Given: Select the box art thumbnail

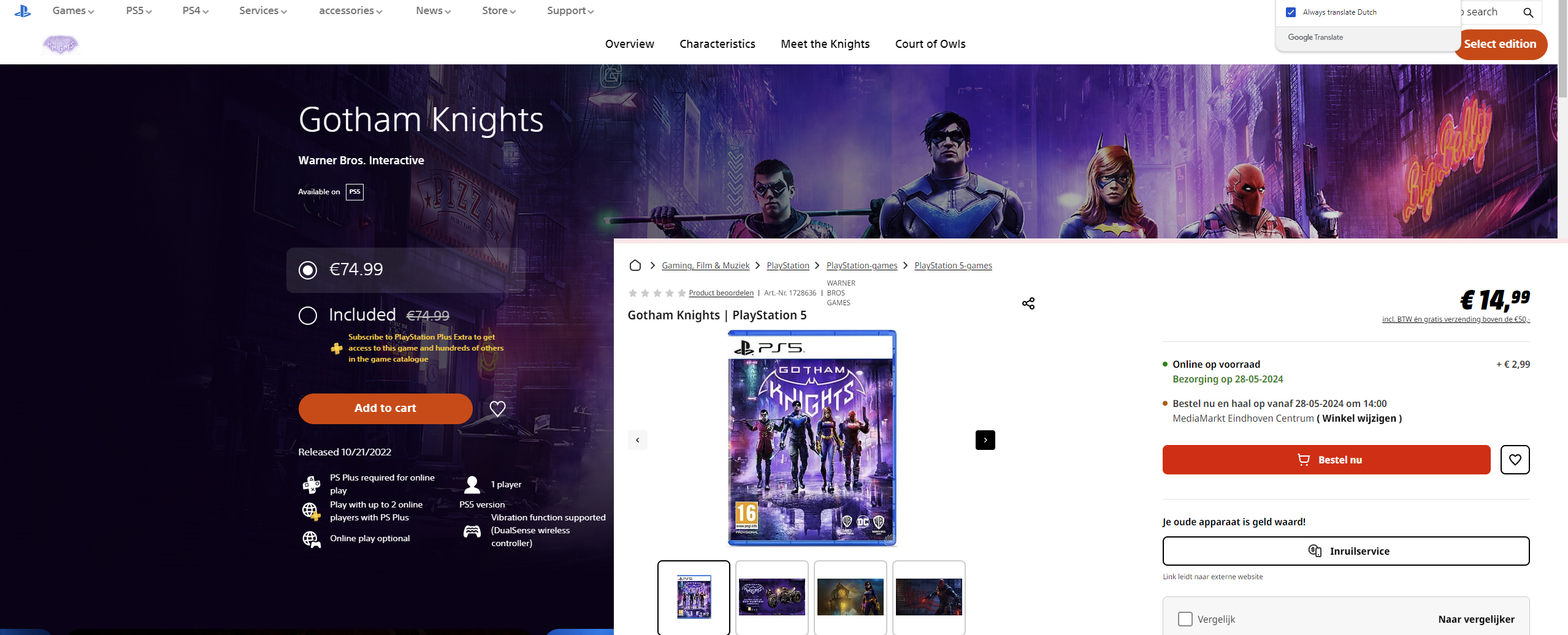Looking at the screenshot, I should [x=694, y=597].
